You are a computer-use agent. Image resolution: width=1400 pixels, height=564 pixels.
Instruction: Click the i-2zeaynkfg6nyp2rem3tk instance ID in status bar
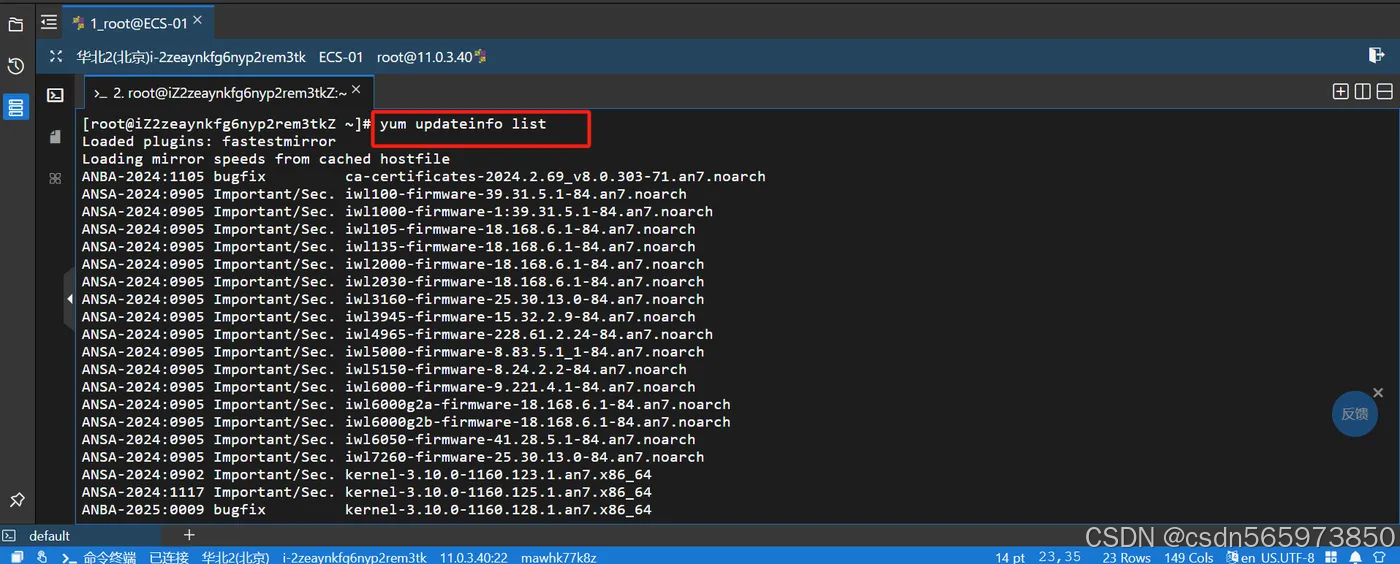tap(354, 557)
